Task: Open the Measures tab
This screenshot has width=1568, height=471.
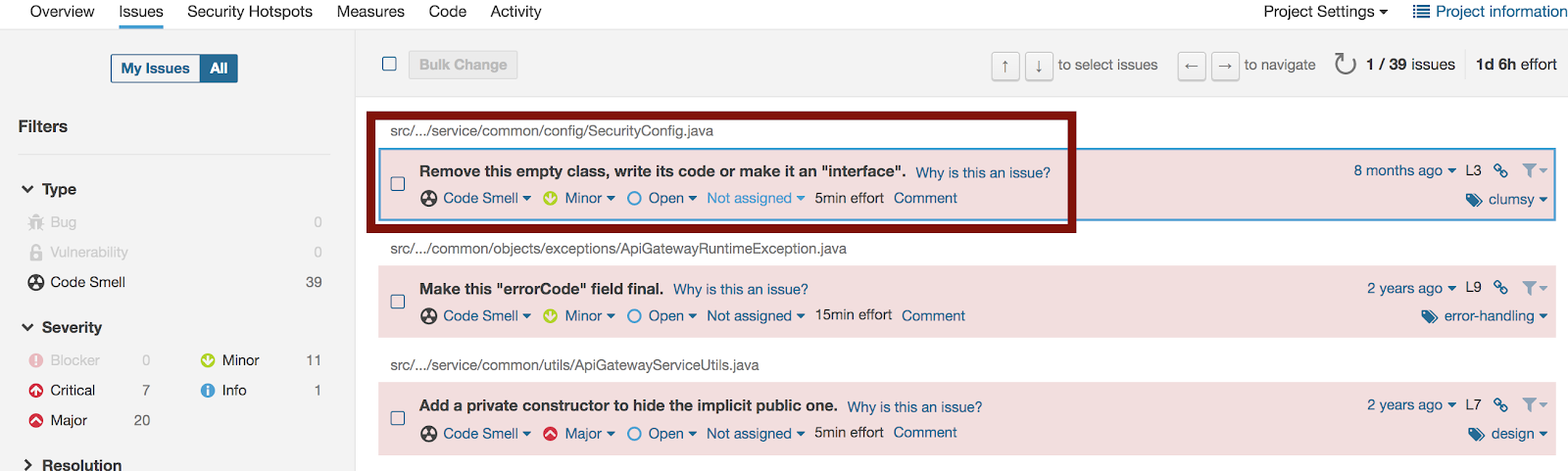Action: pos(370,12)
